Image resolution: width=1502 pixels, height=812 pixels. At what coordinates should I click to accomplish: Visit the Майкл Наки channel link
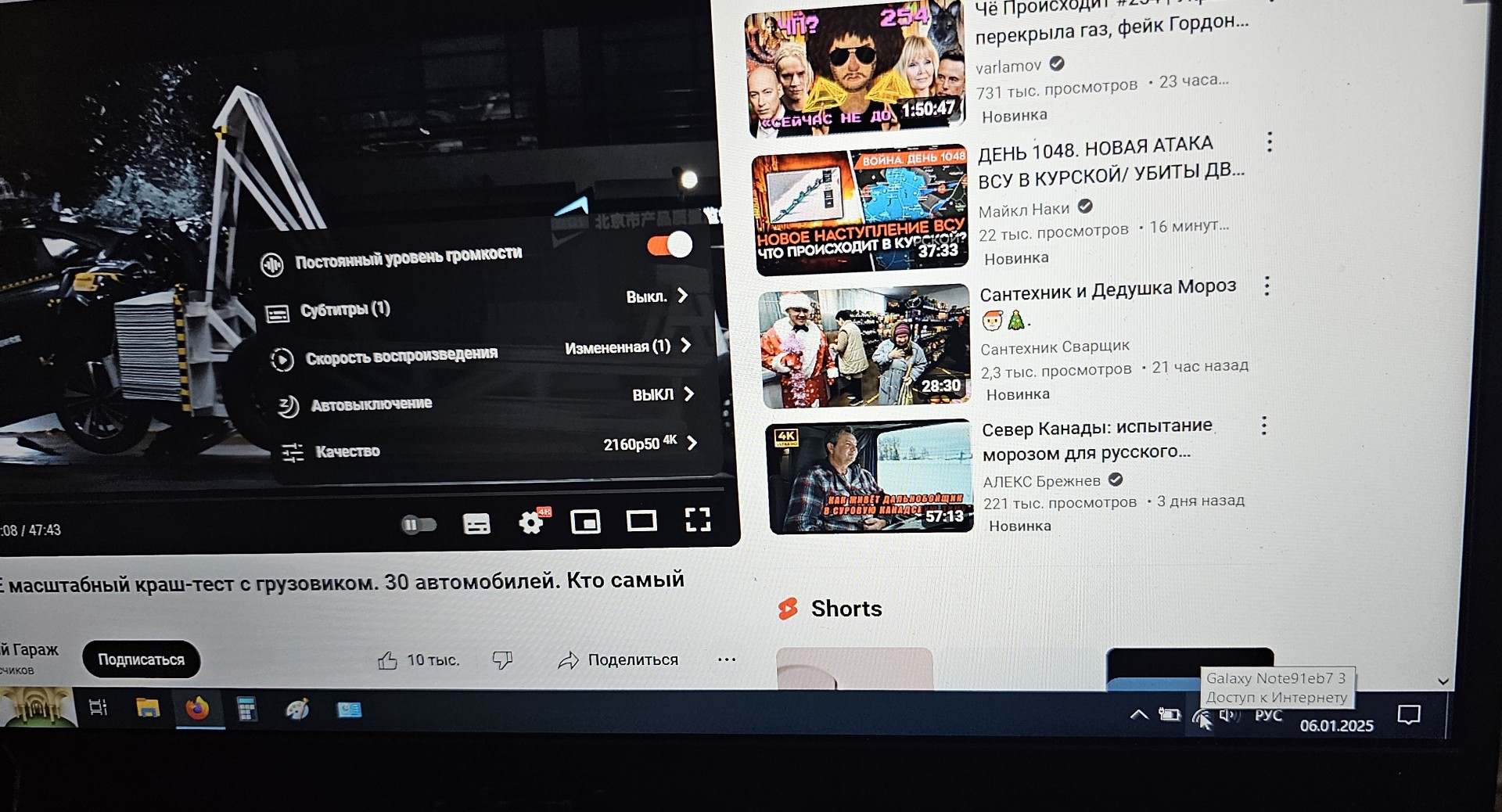(1024, 210)
